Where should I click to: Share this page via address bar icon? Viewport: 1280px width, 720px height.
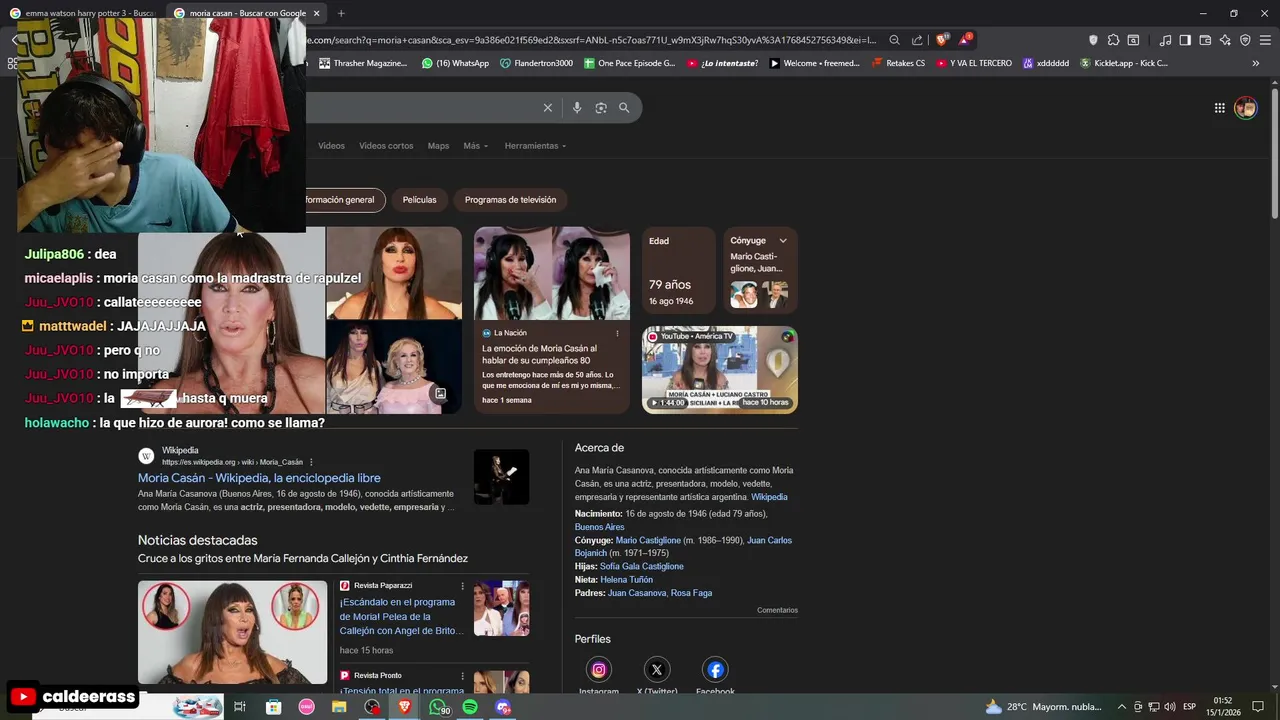(x=917, y=40)
